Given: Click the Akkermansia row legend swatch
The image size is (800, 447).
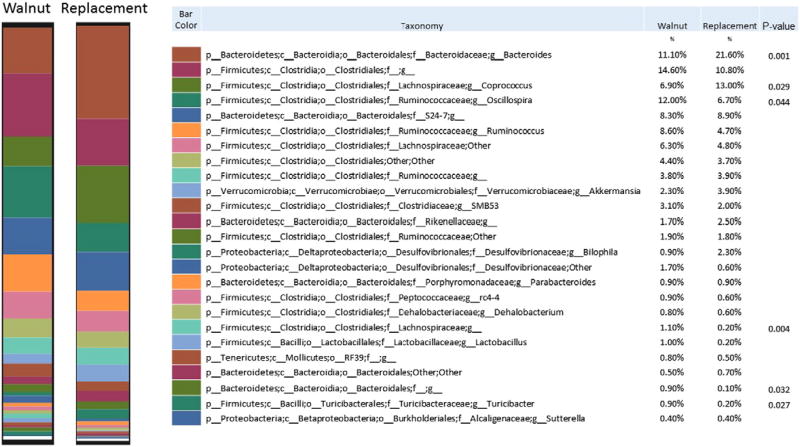Looking at the screenshot, I should (x=186, y=191).
